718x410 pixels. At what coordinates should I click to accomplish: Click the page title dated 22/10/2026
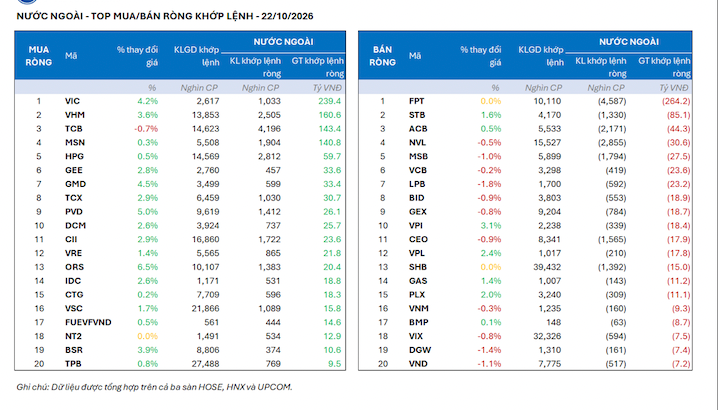coord(165,16)
